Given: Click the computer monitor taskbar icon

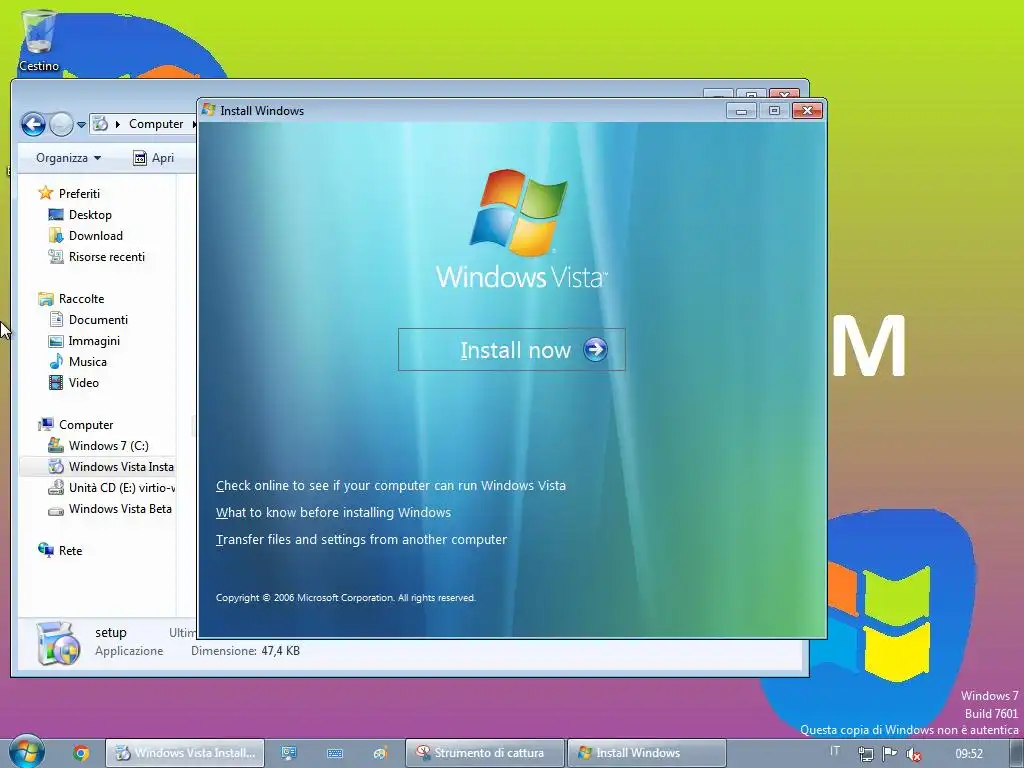Looking at the screenshot, I should pyautogui.click(x=289, y=753).
